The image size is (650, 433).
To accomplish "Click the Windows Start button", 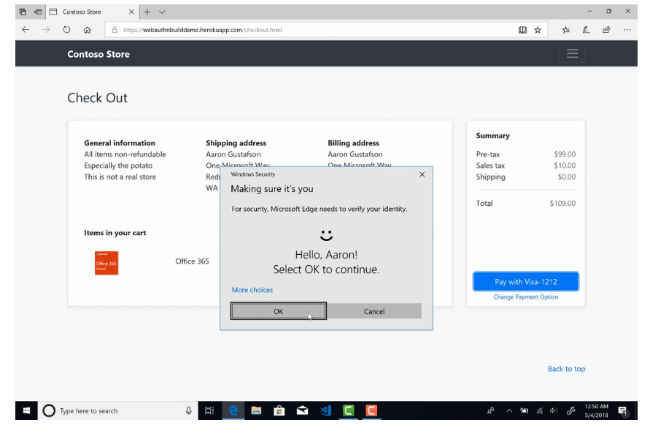I will point(26,411).
